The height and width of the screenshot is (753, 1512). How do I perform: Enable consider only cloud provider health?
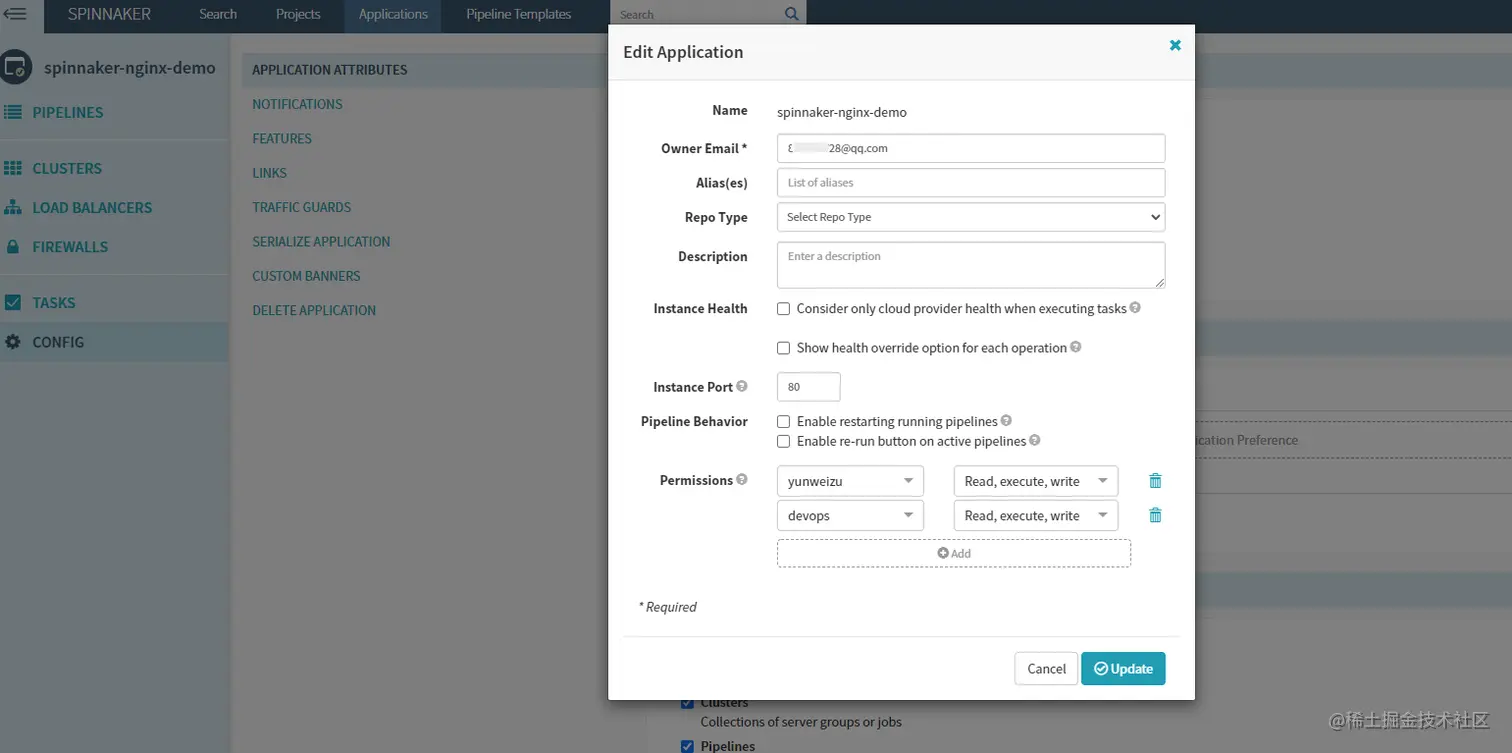(x=784, y=308)
